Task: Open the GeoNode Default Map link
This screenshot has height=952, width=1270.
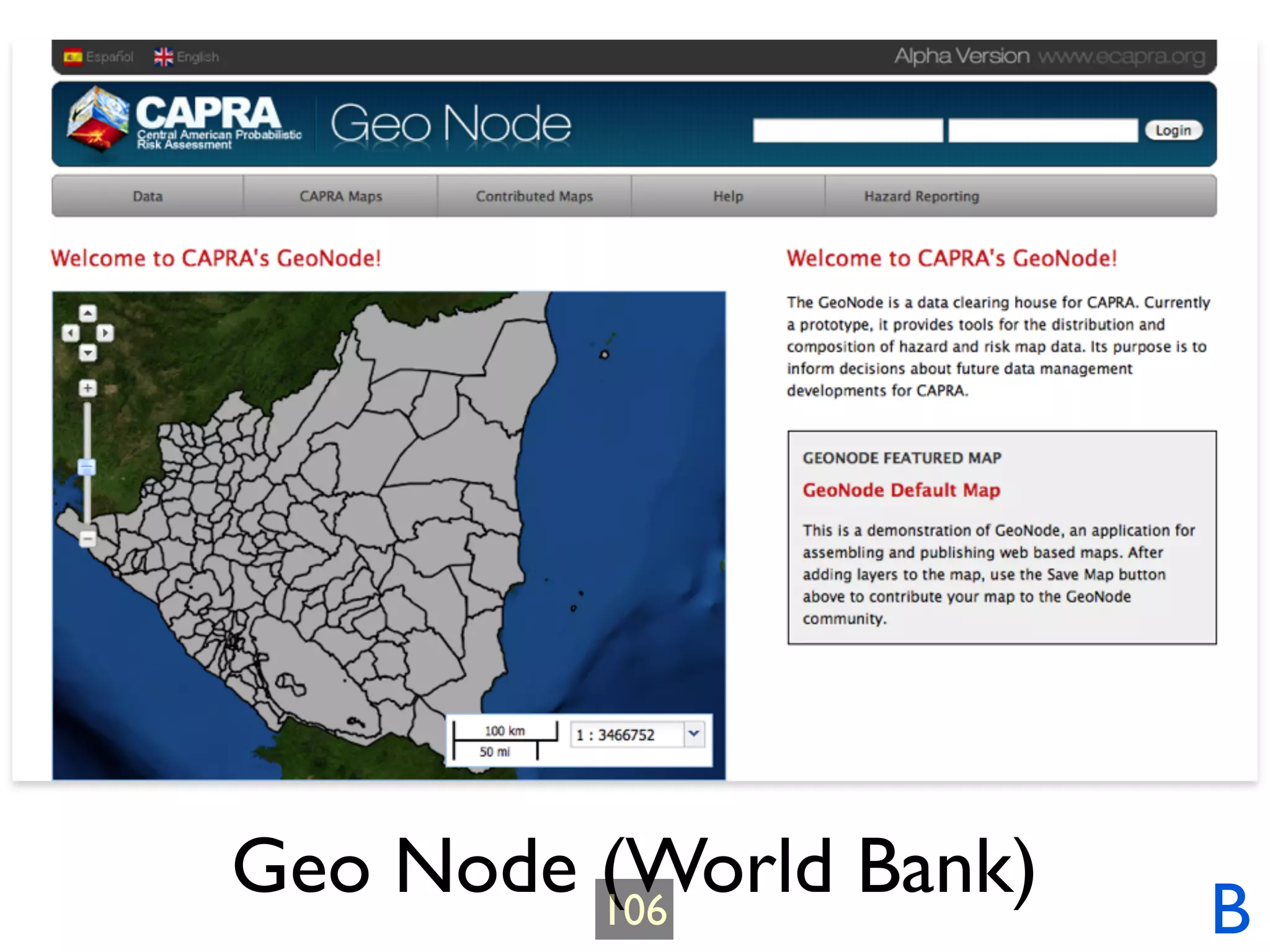Action: click(x=901, y=490)
